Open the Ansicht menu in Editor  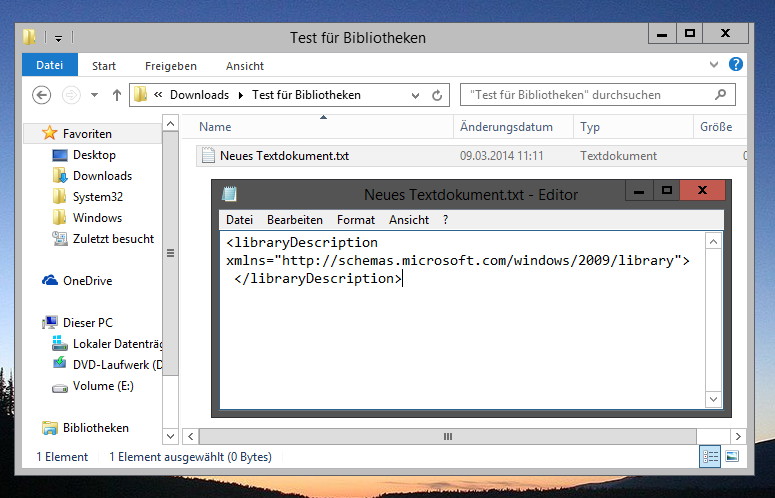(x=409, y=220)
